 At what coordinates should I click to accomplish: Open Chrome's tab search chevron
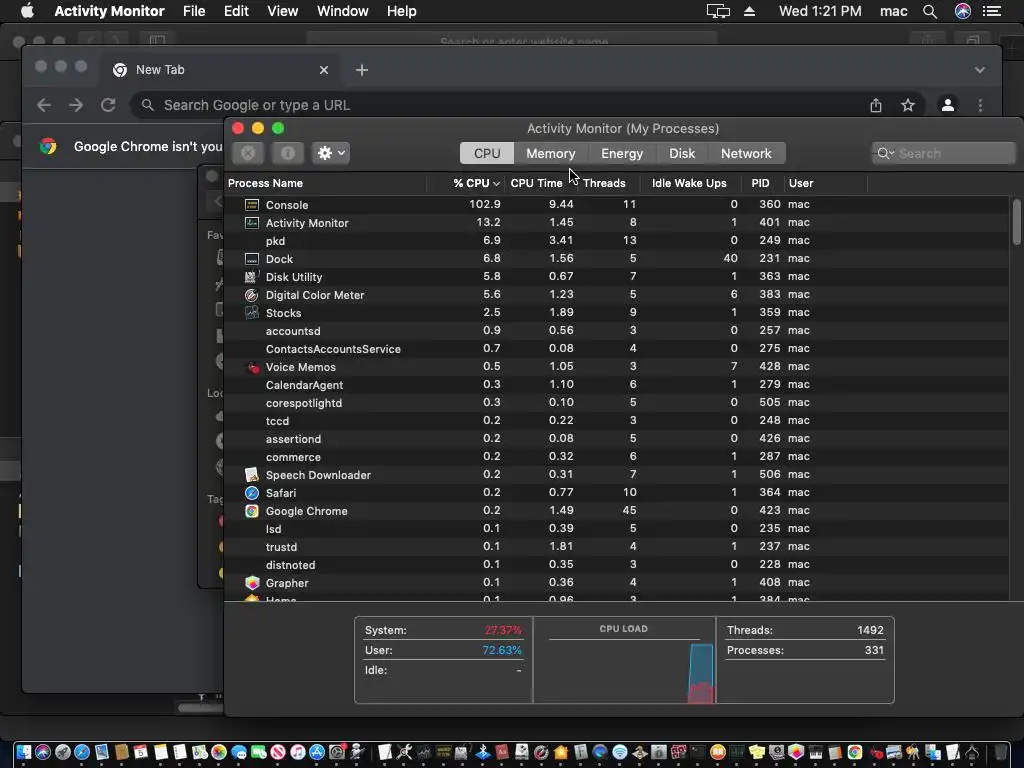[x=980, y=70]
